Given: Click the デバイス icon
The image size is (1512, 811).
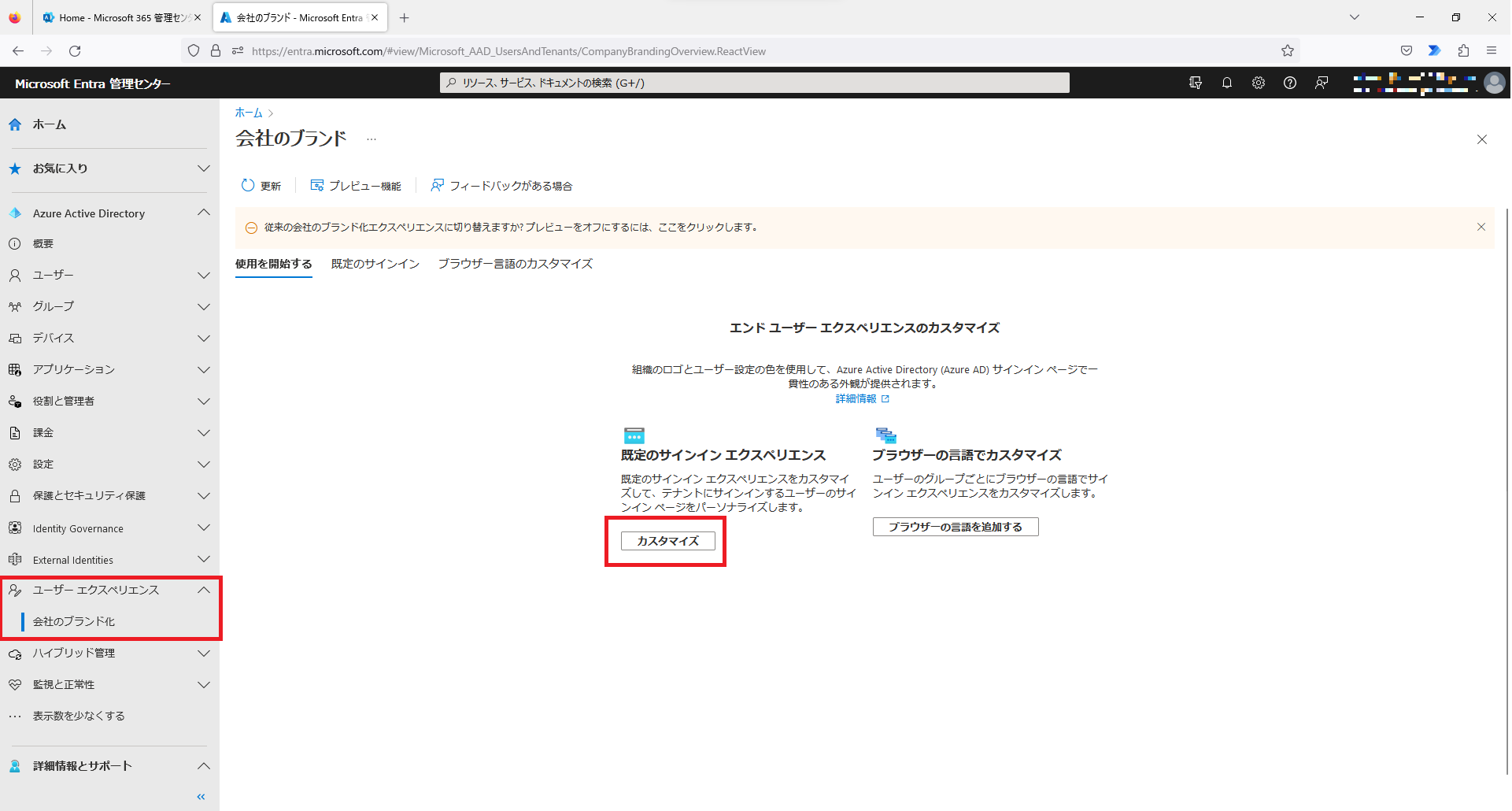Looking at the screenshot, I should point(15,339).
